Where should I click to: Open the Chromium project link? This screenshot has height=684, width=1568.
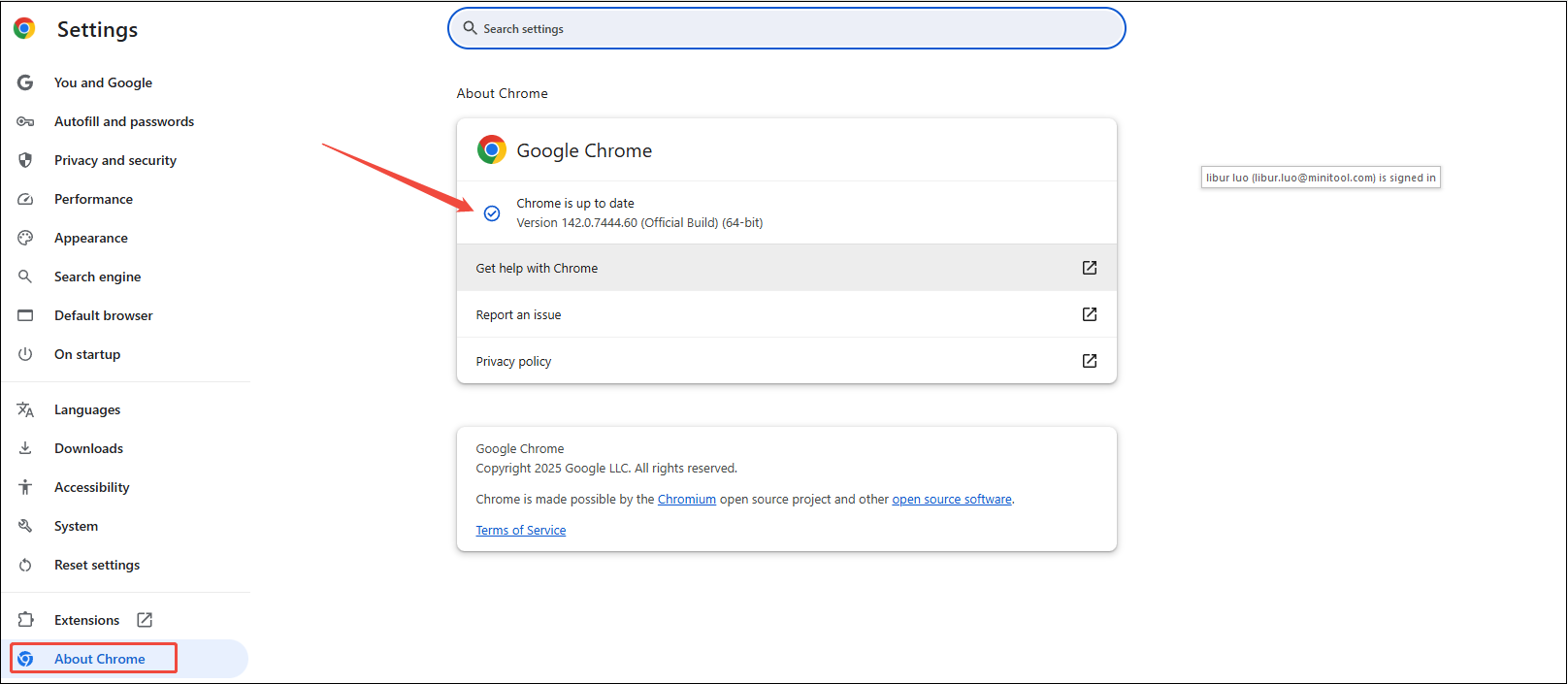pos(687,499)
